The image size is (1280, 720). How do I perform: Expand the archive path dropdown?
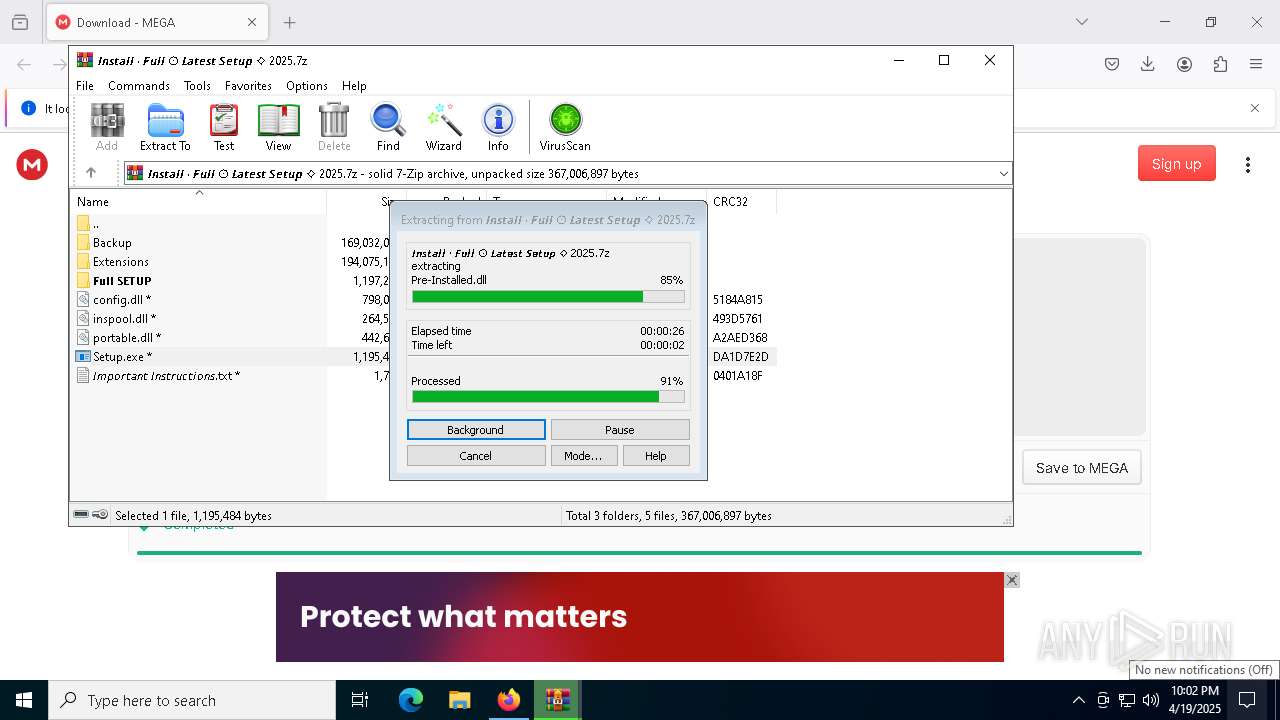(x=1003, y=174)
